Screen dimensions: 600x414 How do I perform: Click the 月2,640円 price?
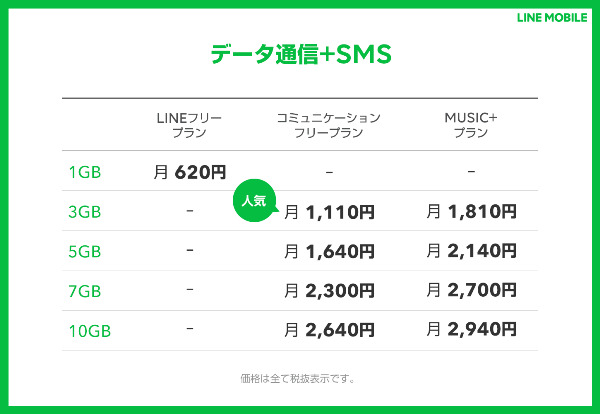point(329,330)
